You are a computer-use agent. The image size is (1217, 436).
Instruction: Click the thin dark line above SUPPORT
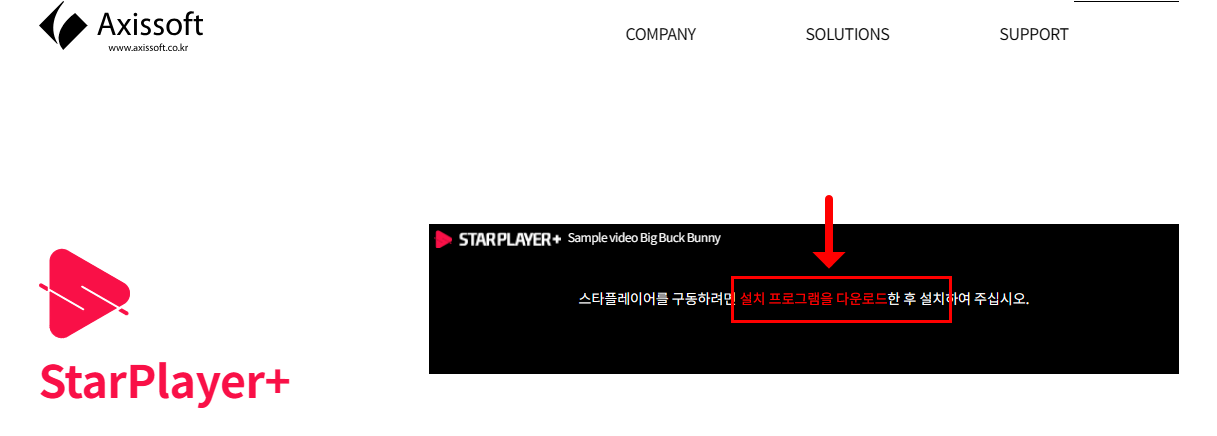click(x=1126, y=1)
